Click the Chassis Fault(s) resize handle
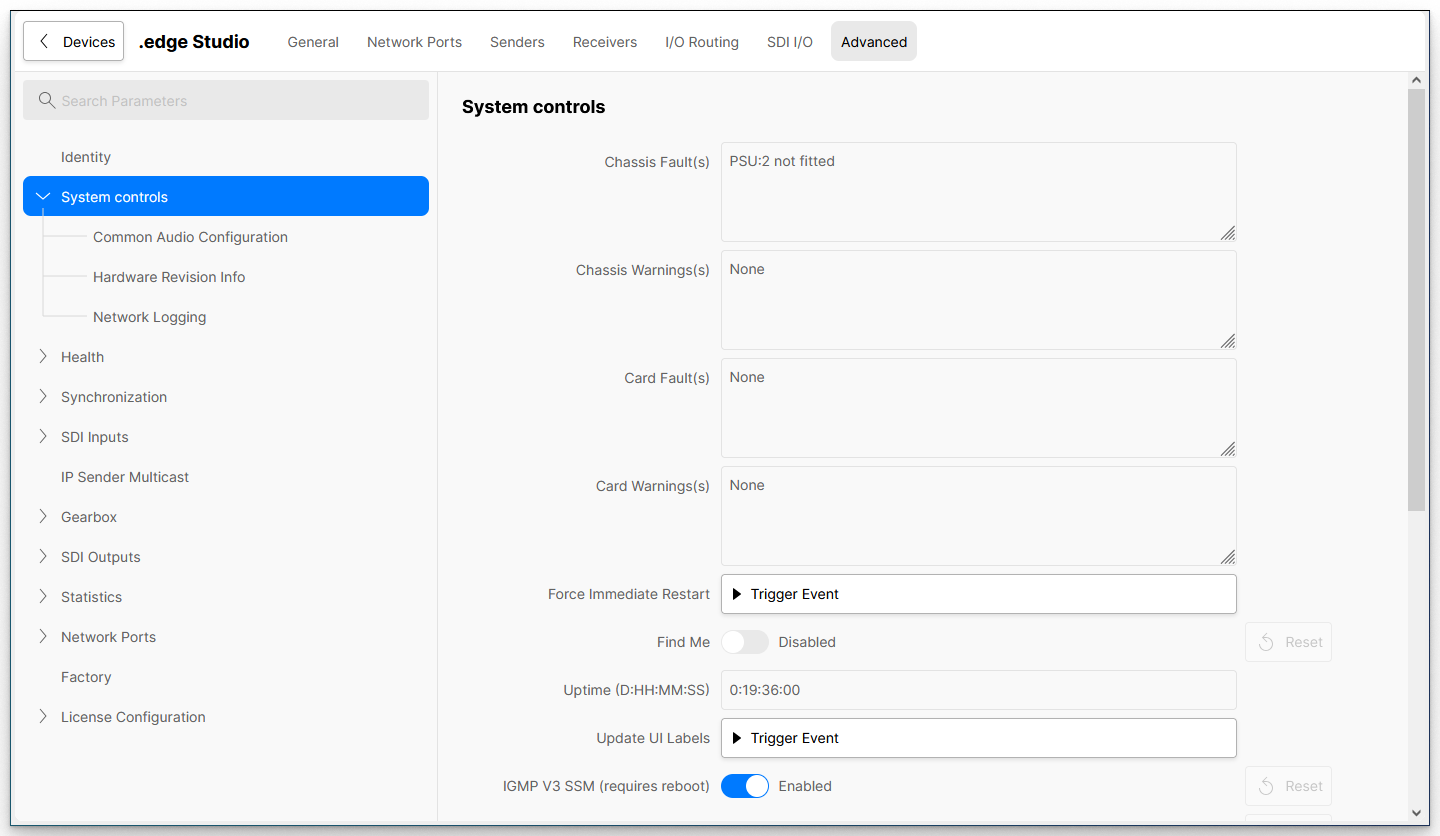Viewport: 1440px width, 836px height. 1227,233
